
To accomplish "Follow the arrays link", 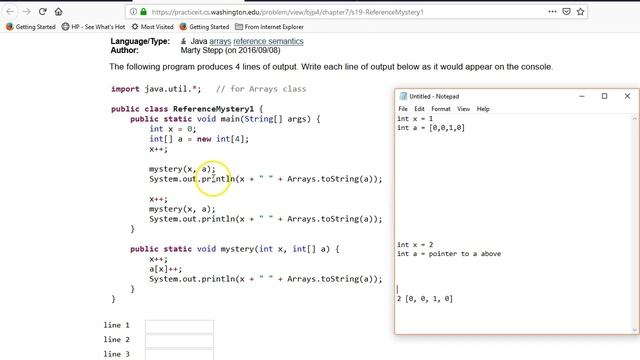I will [x=220, y=41].
